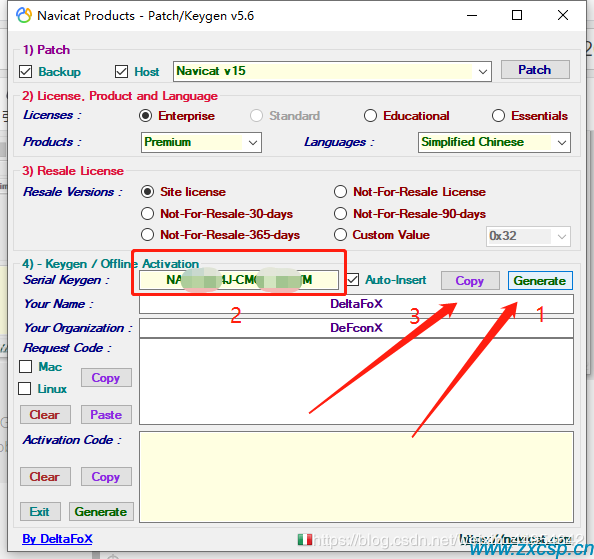
Task: Select the Site license radio button
Action: click(x=147, y=192)
